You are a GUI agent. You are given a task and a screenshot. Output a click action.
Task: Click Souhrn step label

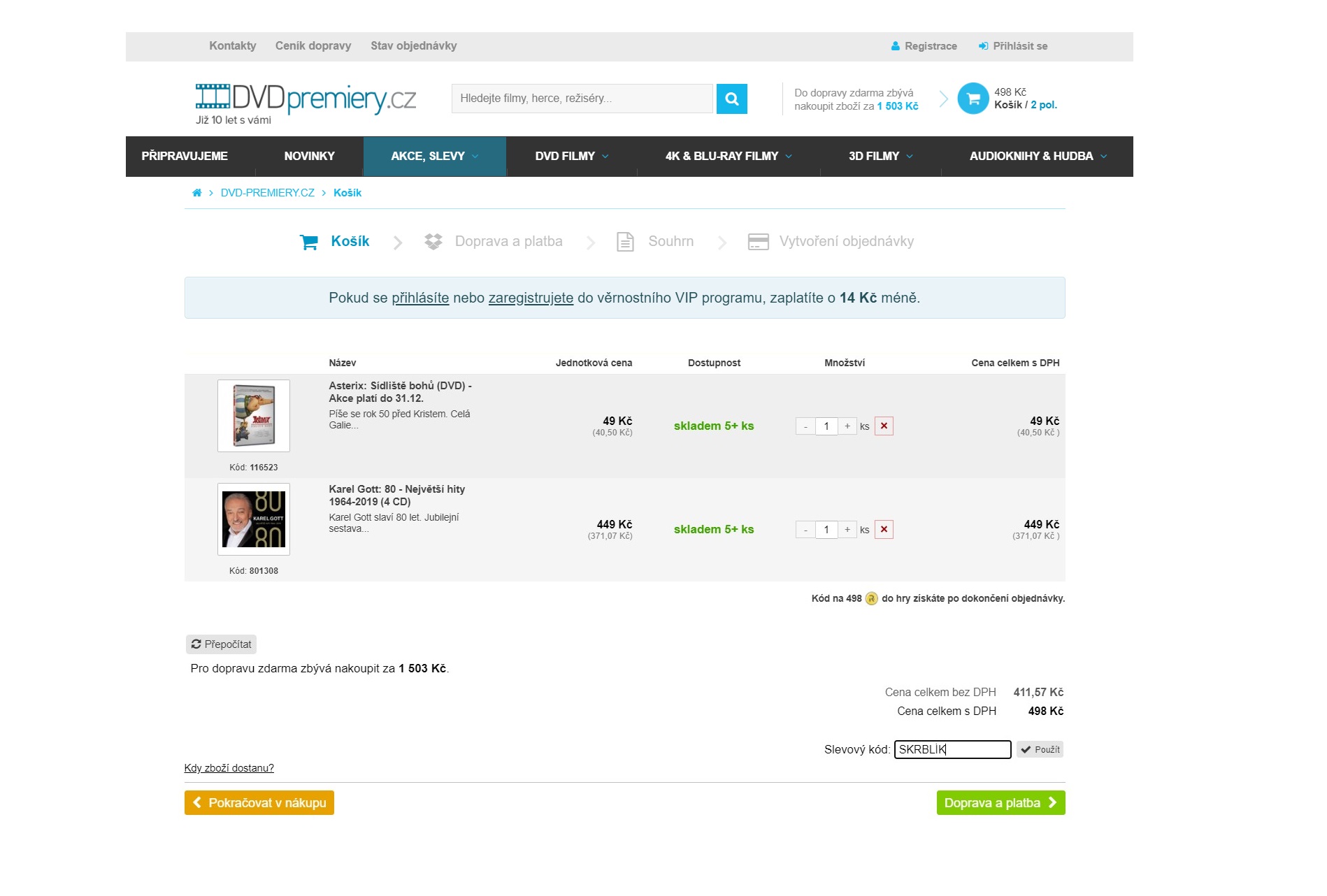coord(670,242)
